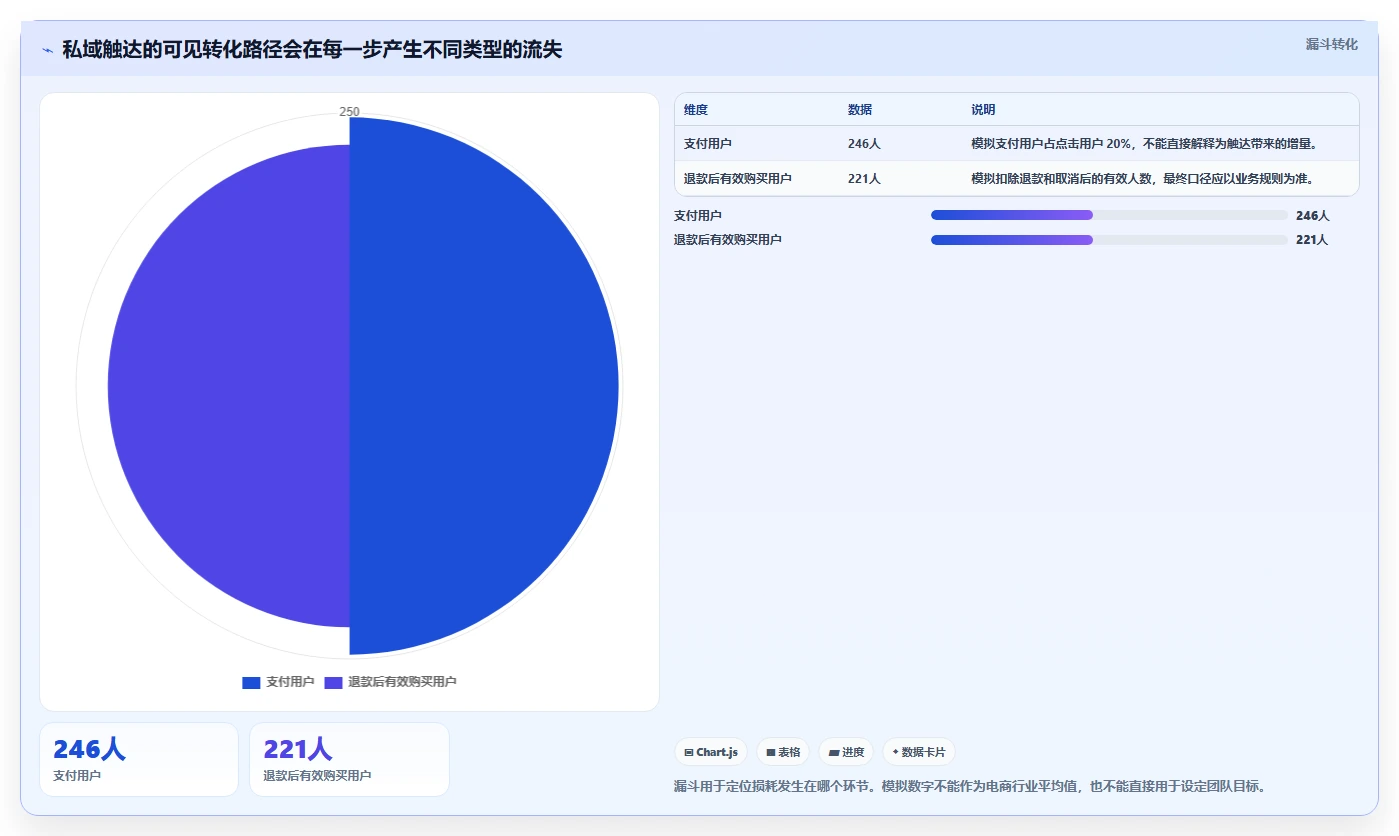Click the 退款后有效购买用户 progress bar
Viewport: 1399px width, 836px height.
[1109, 240]
